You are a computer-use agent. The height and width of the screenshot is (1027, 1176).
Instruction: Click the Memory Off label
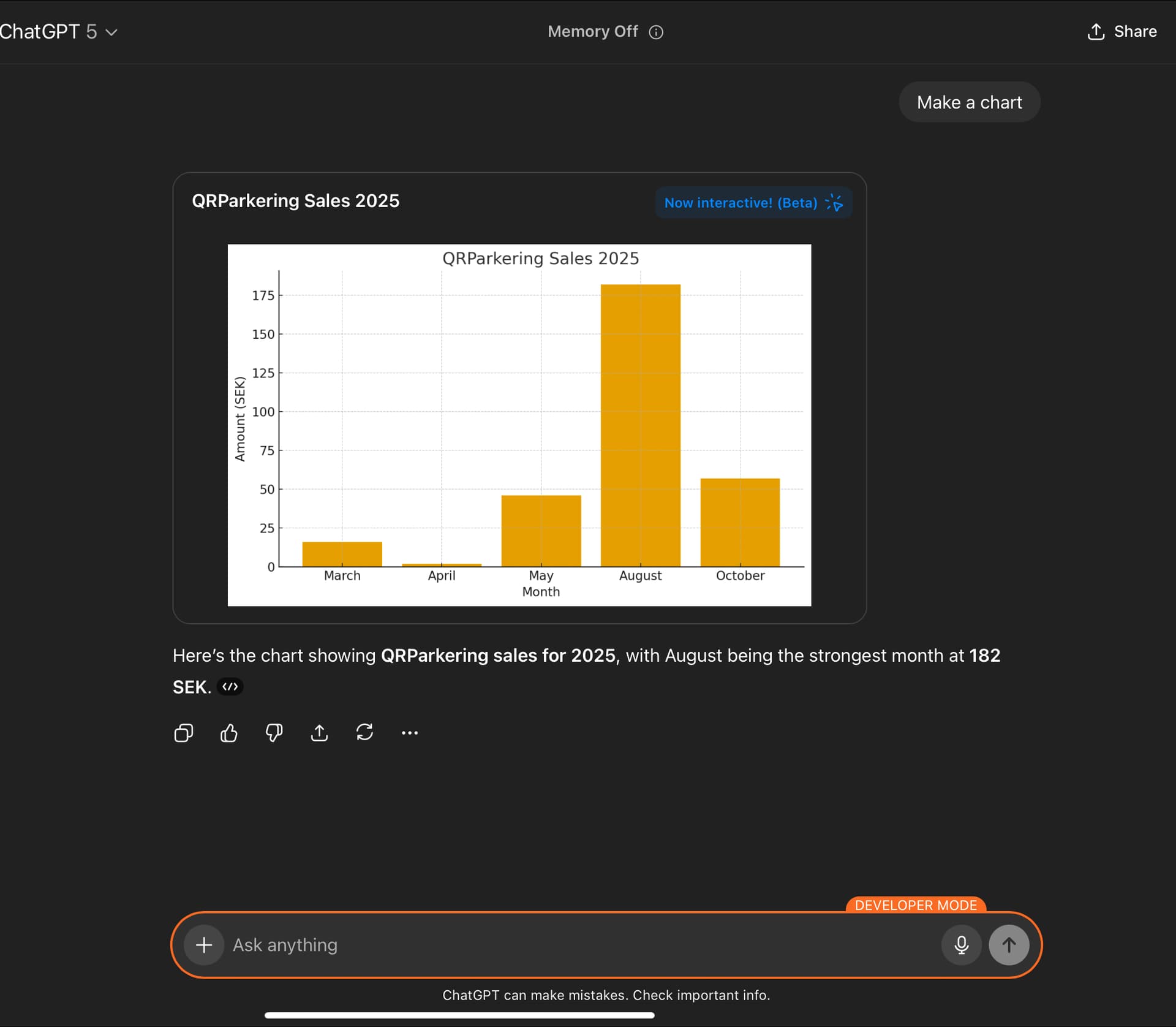pos(592,32)
